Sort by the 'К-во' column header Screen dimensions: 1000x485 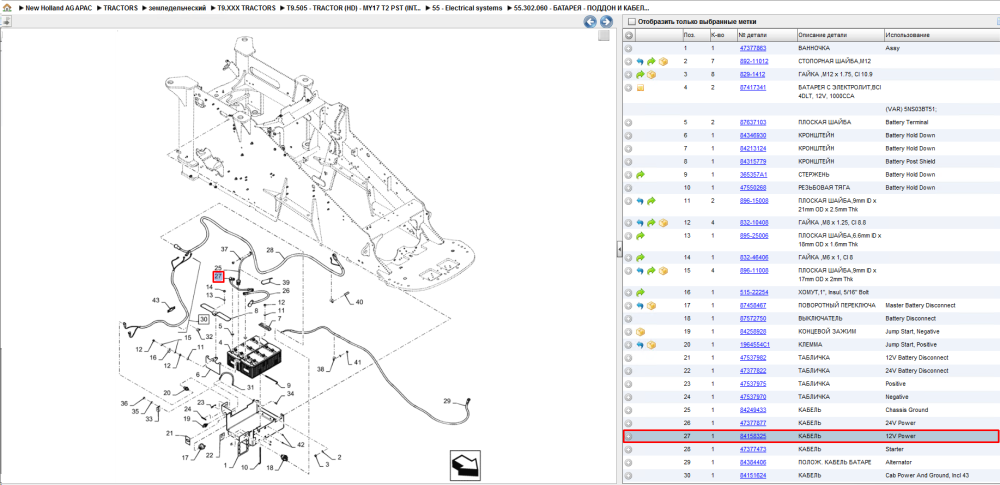[722, 35]
